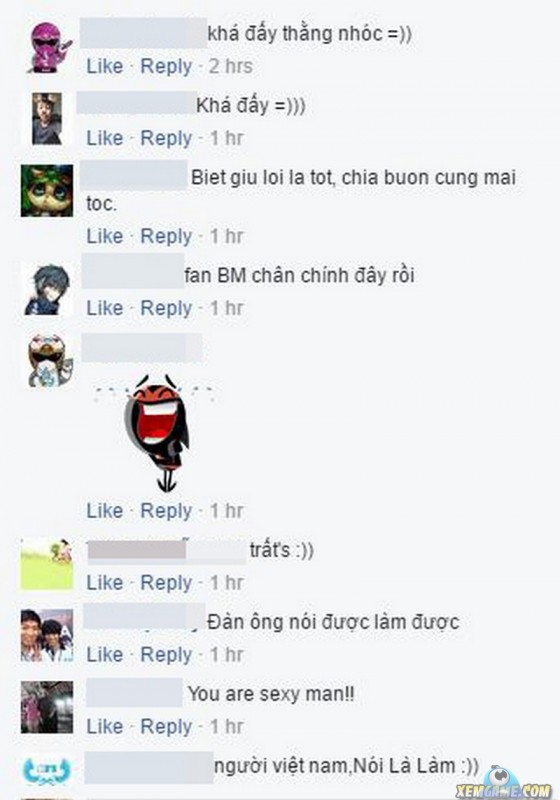Like "Đàn ông nói được làm được" comment
560x800 pixels.
[x=105, y=655]
